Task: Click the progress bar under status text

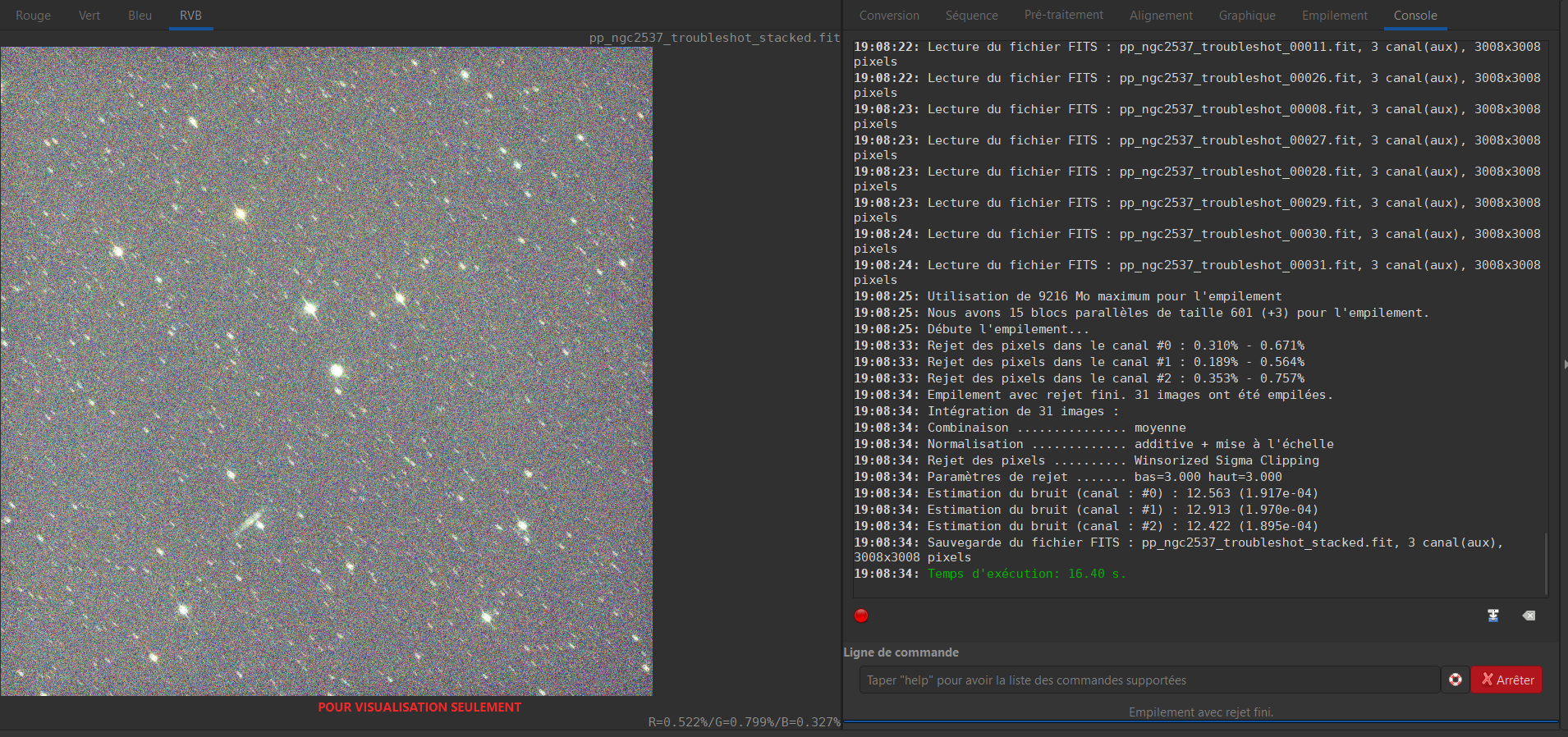Action: coord(1201,722)
